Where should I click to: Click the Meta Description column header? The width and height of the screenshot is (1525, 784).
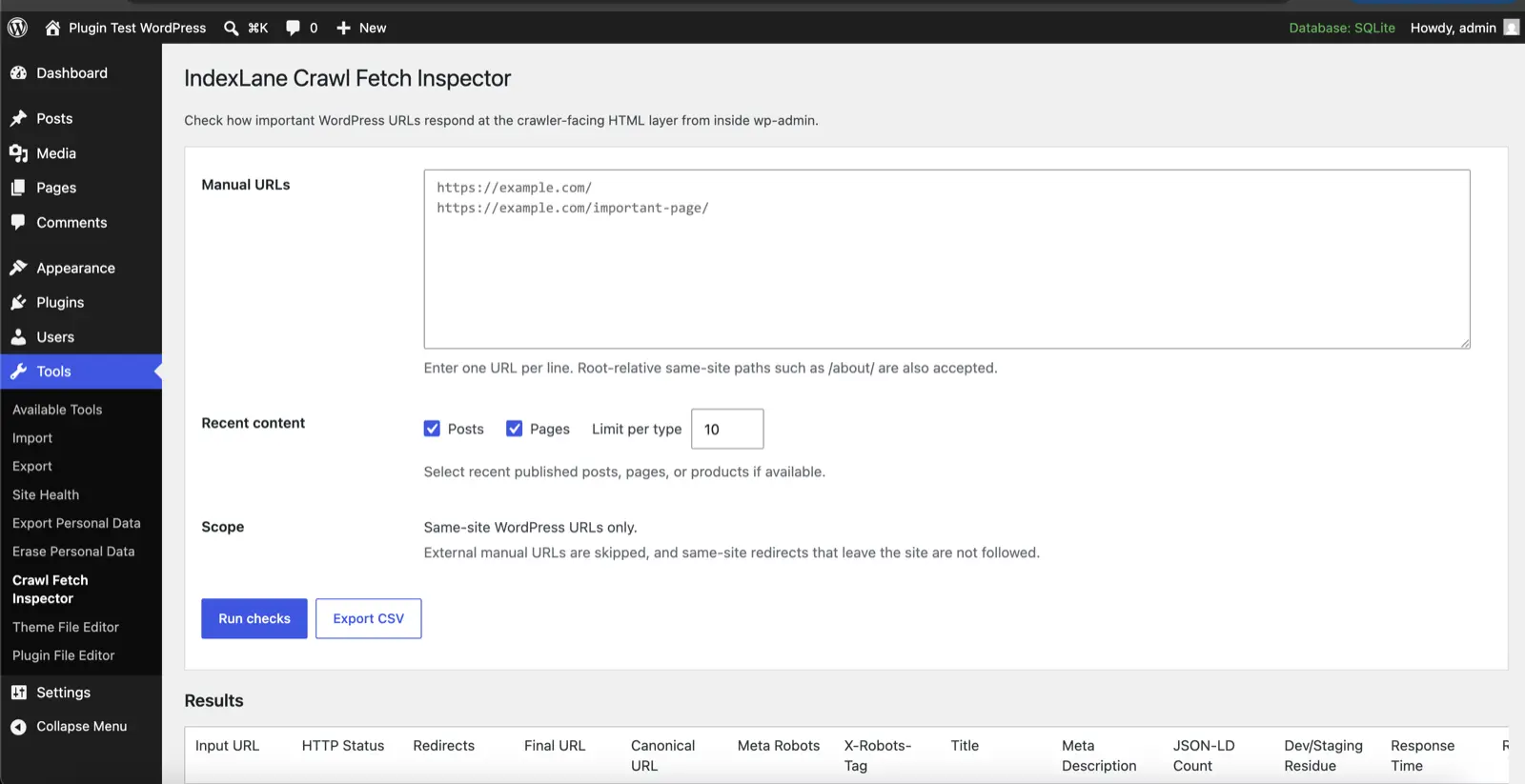coord(1099,755)
